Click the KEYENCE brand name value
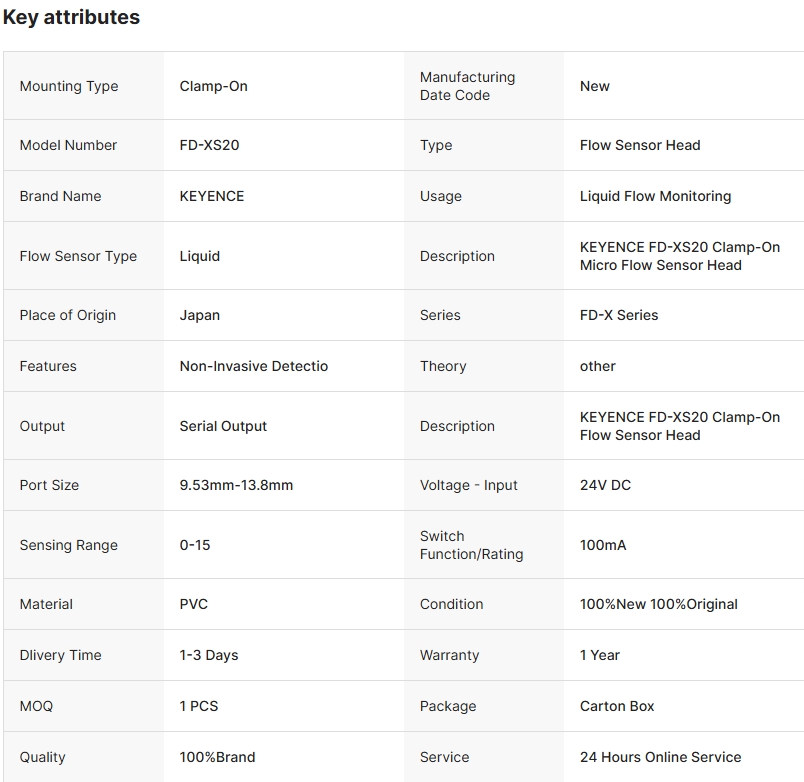Image resolution: width=804 pixels, height=782 pixels. (x=211, y=196)
